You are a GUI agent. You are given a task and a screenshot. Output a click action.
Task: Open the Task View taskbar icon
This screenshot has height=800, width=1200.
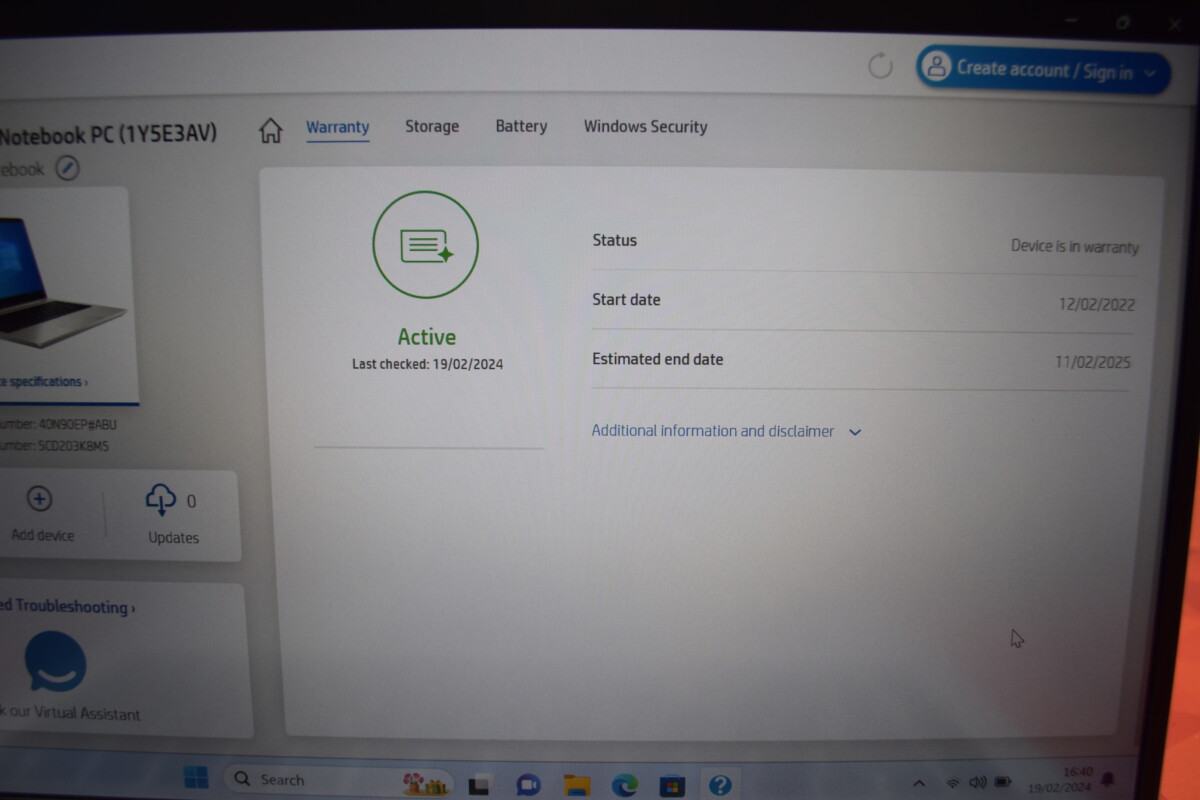(479, 785)
